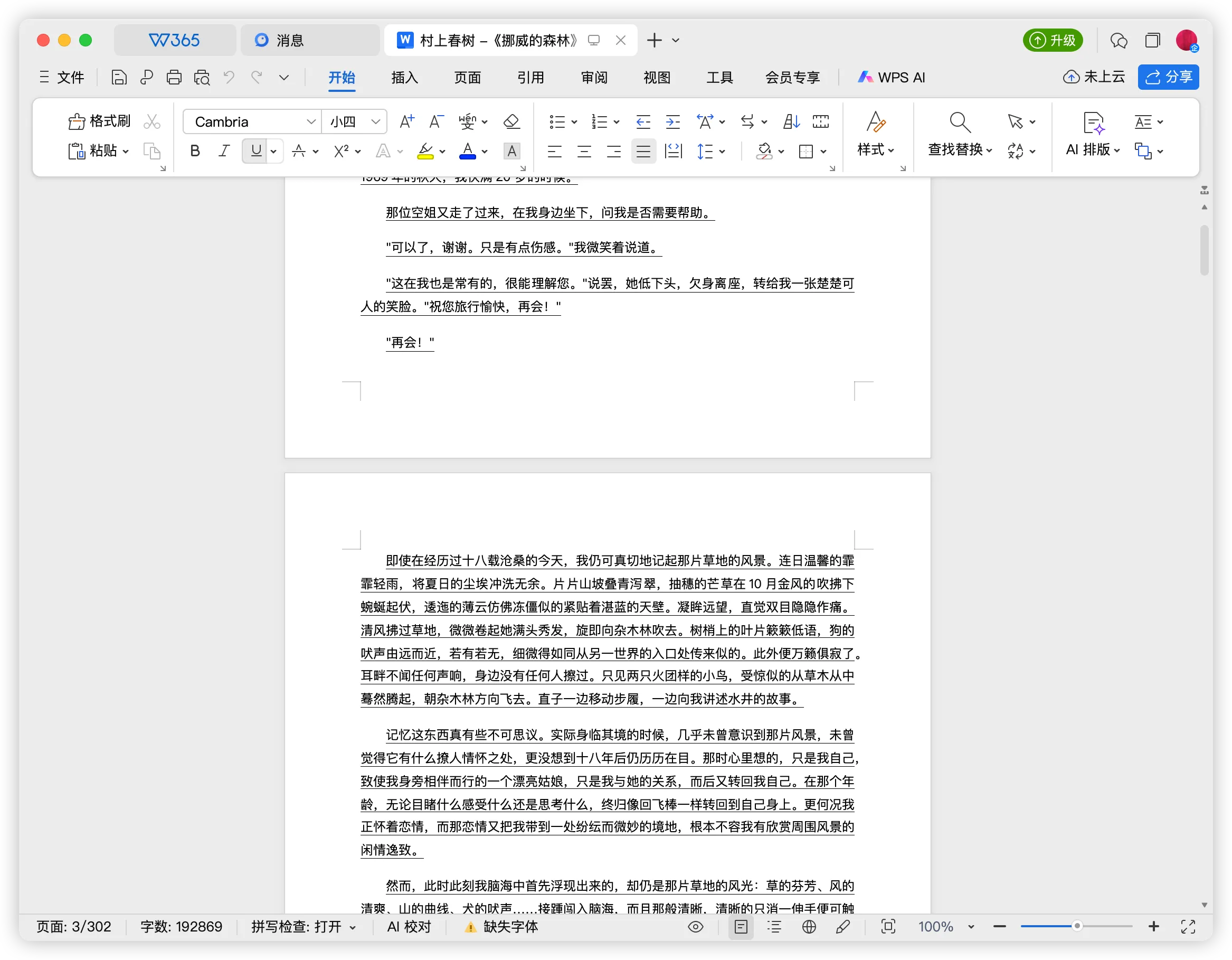The image size is (1232, 960).
Task: Click the Redo arrow icon
Action: tap(257, 77)
